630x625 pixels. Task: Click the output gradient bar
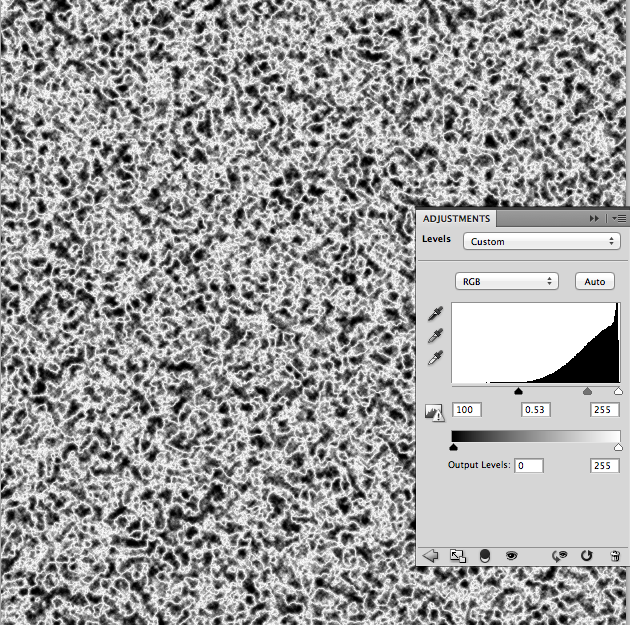pos(536,436)
